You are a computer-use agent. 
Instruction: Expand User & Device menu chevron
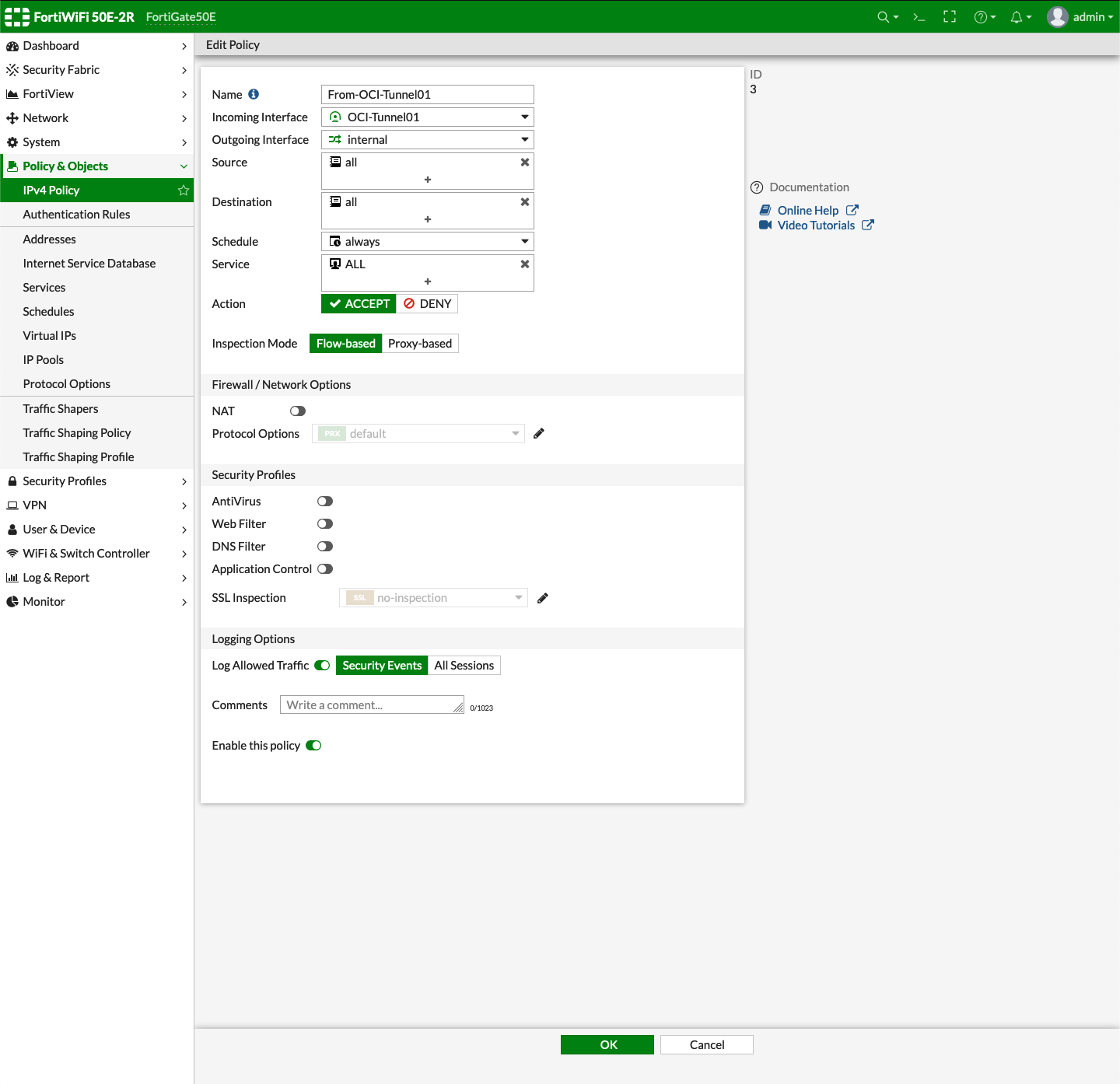[184, 530]
